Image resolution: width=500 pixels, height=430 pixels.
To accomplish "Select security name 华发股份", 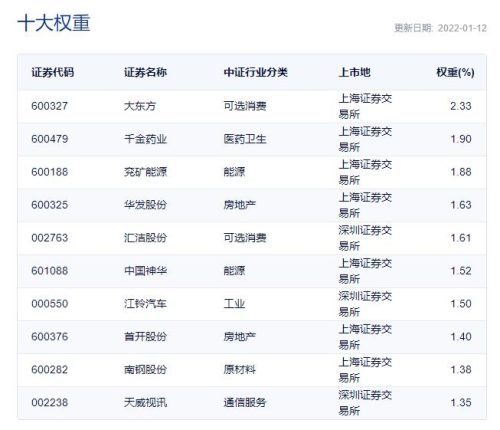I will 145,205.
